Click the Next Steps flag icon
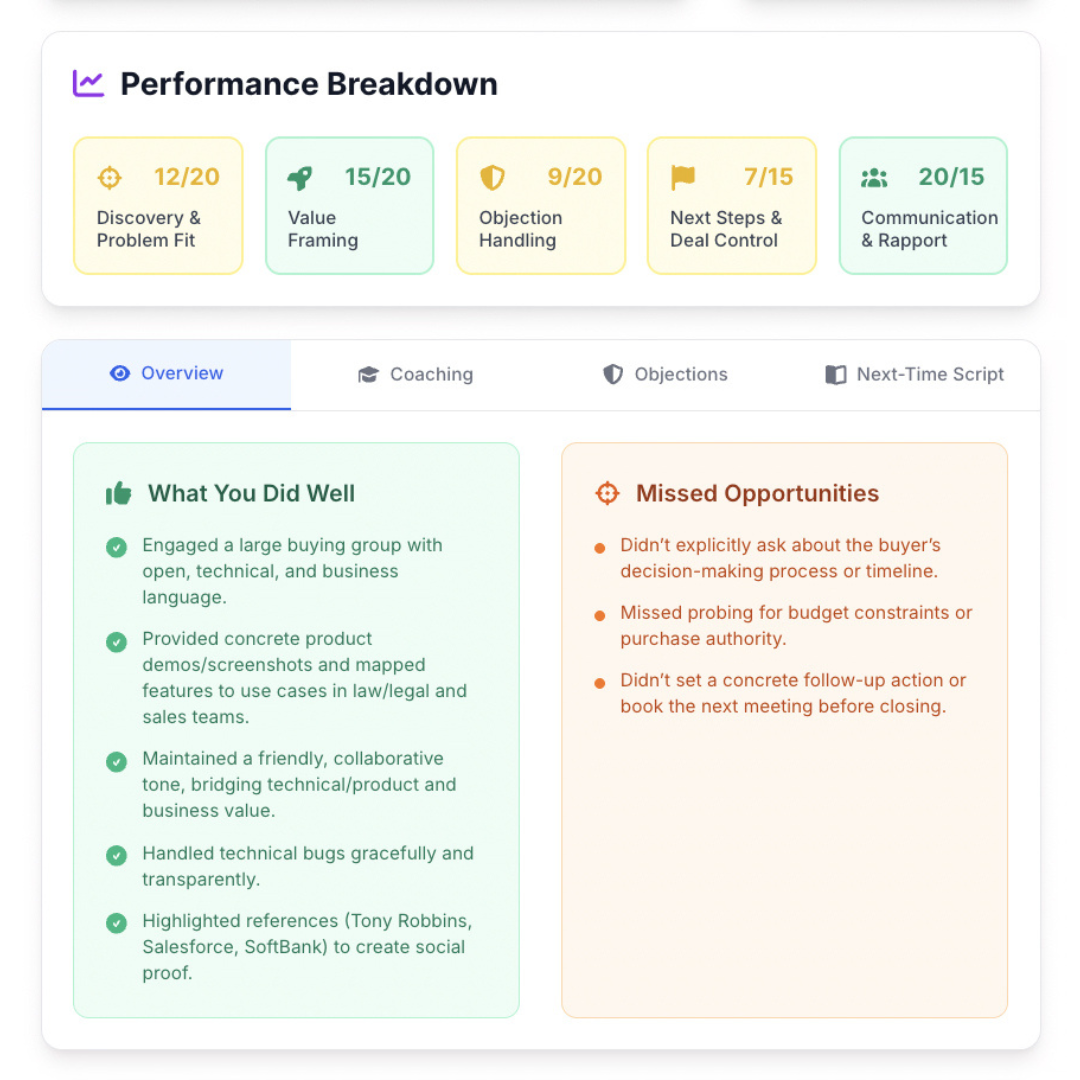The image size is (1080, 1080). tap(683, 178)
